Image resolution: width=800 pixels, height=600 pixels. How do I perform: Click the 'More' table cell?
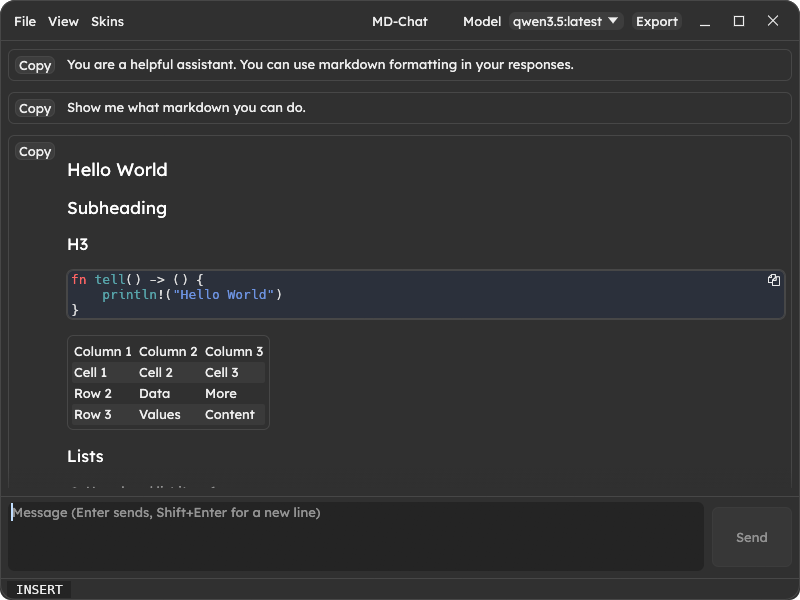click(221, 393)
